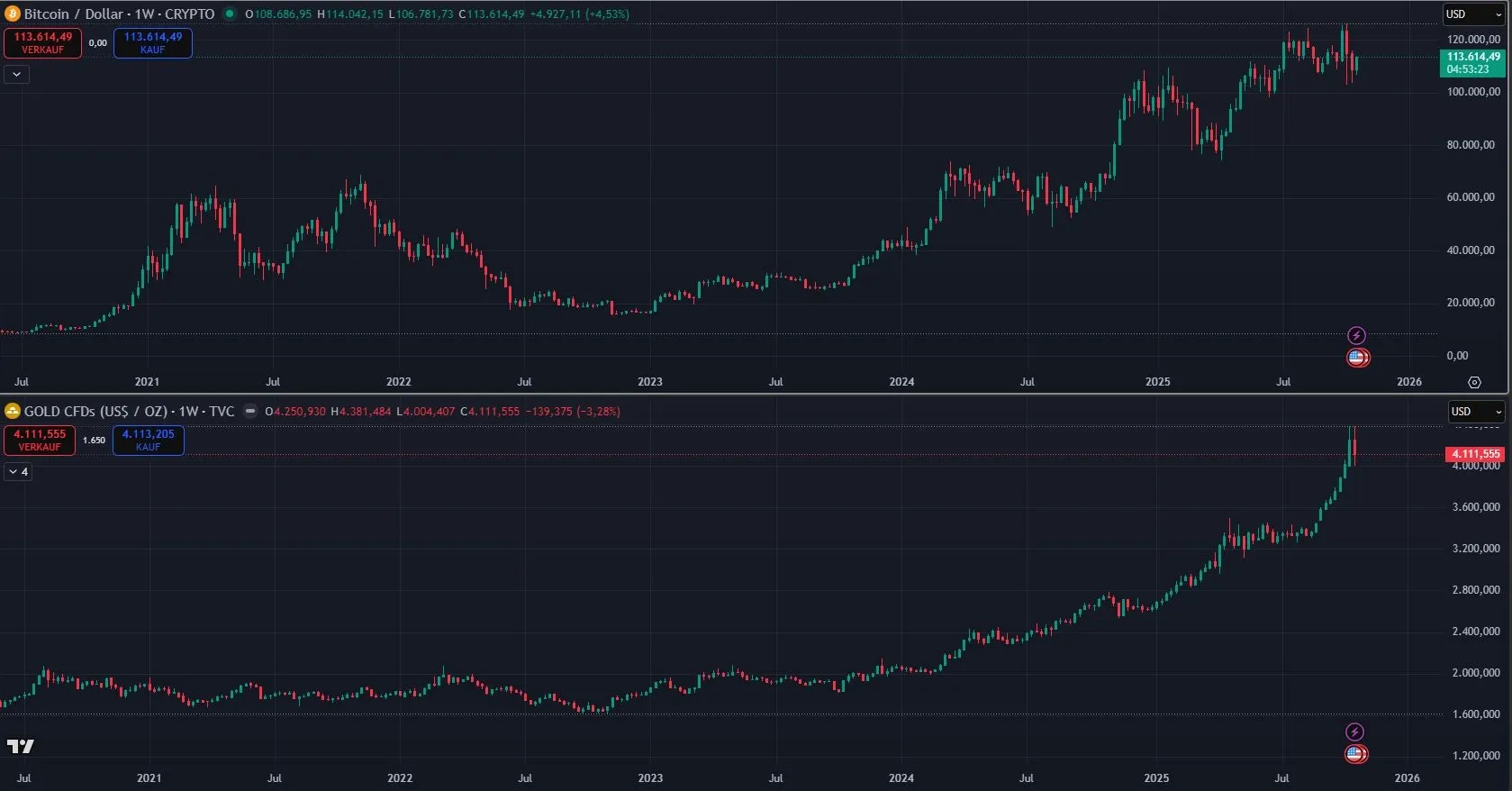The height and width of the screenshot is (791, 1512).
Task: Click the gray market status icon on Gold chart
Action: [250, 412]
